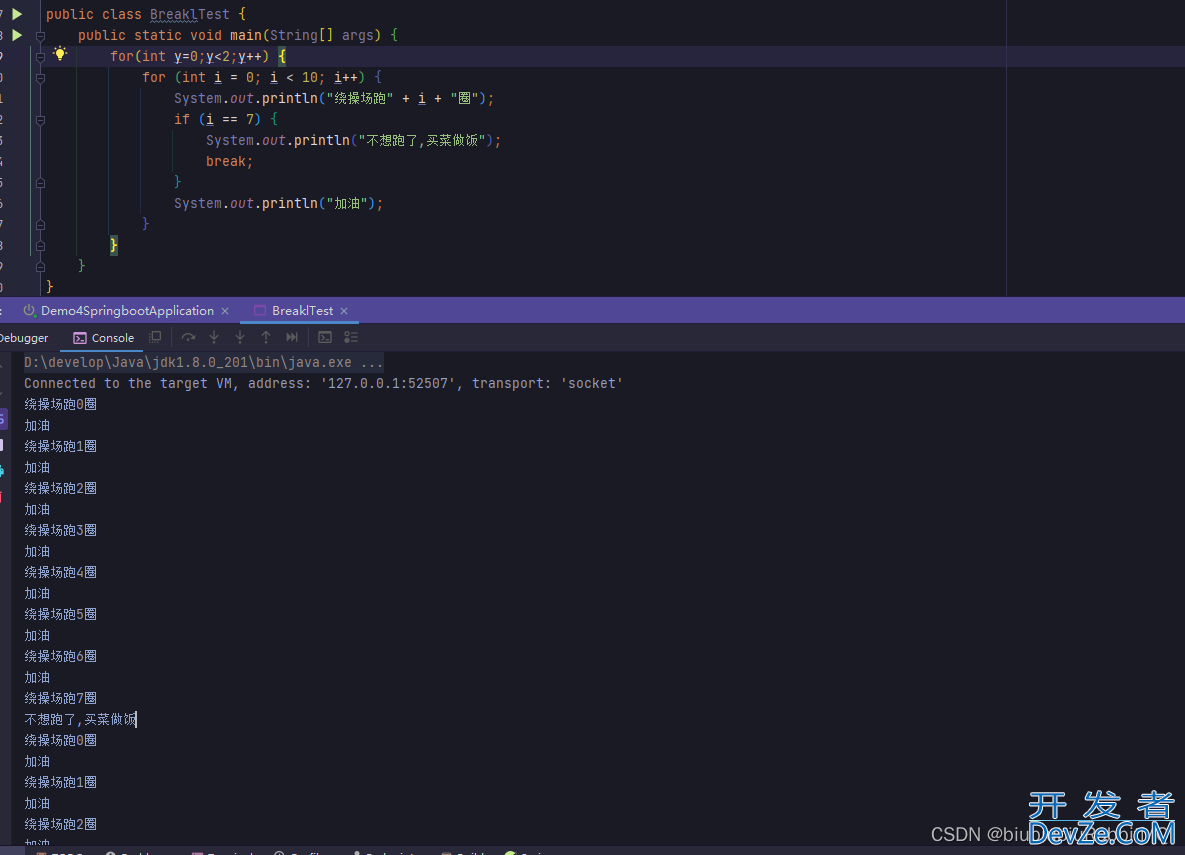Close the BreaklTest debug tab

click(344, 311)
